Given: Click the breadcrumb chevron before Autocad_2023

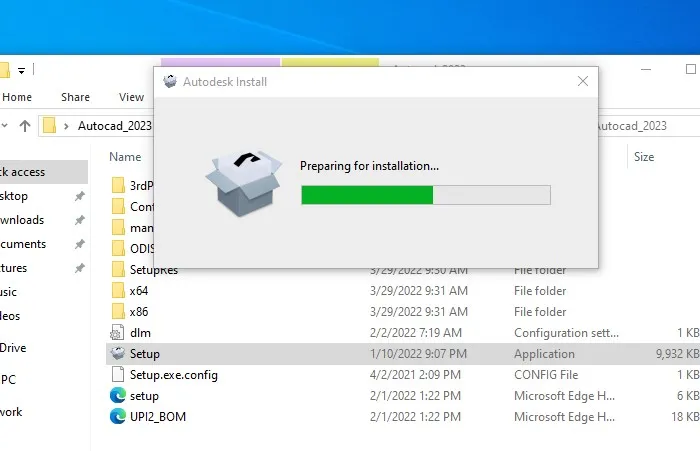Looking at the screenshot, I should pyautogui.click(x=66, y=126).
